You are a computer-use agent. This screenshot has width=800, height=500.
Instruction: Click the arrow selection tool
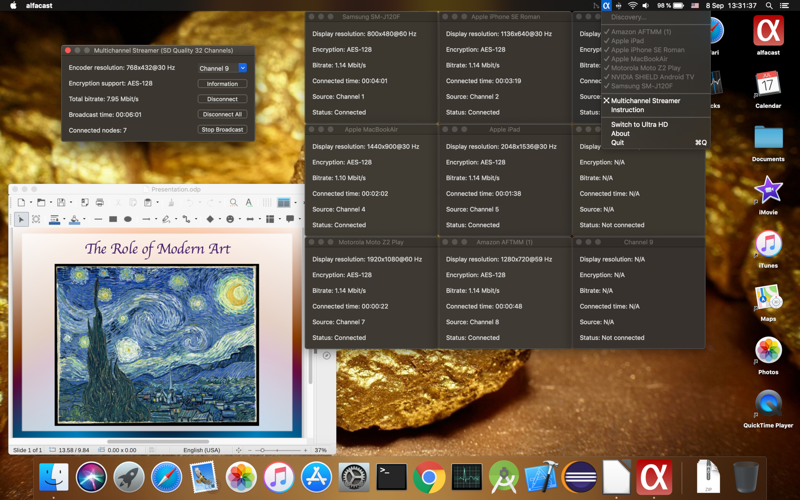click(21, 219)
